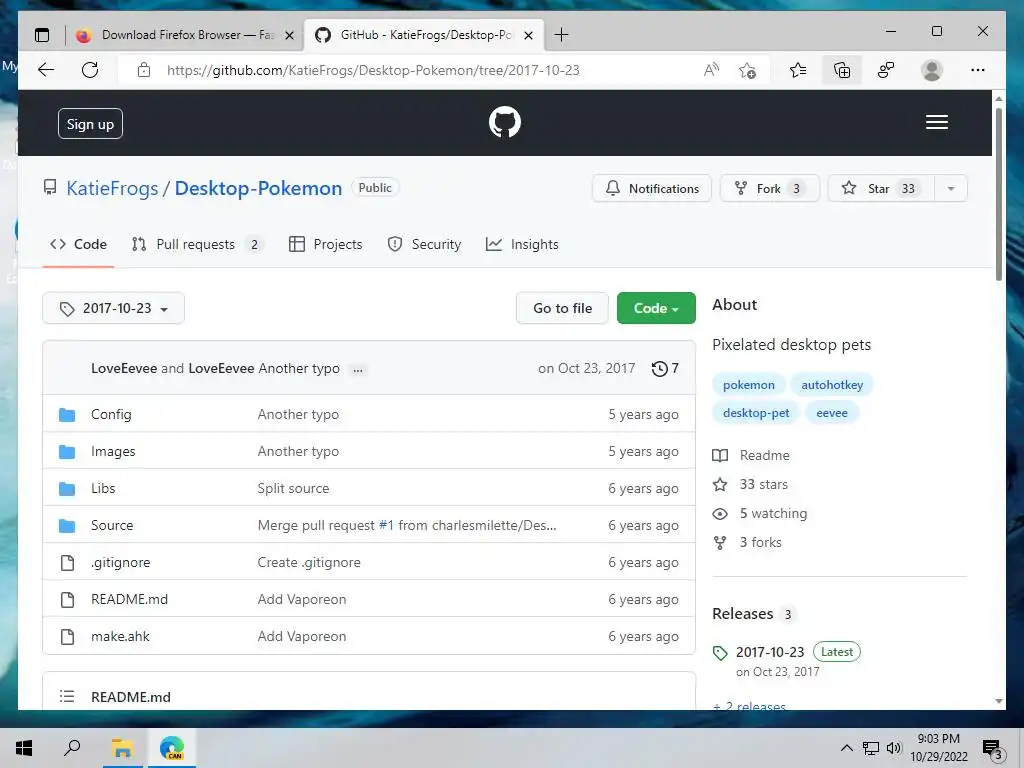1024x768 pixels.
Task: Open Edge Settings and more menu
Action: coord(978,70)
